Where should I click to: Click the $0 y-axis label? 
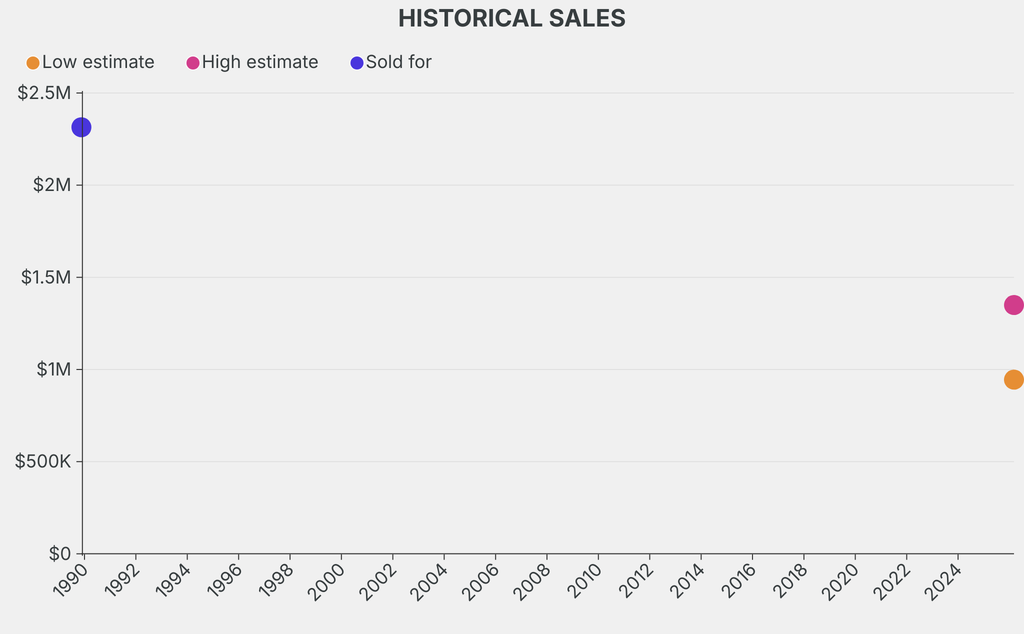[59, 553]
